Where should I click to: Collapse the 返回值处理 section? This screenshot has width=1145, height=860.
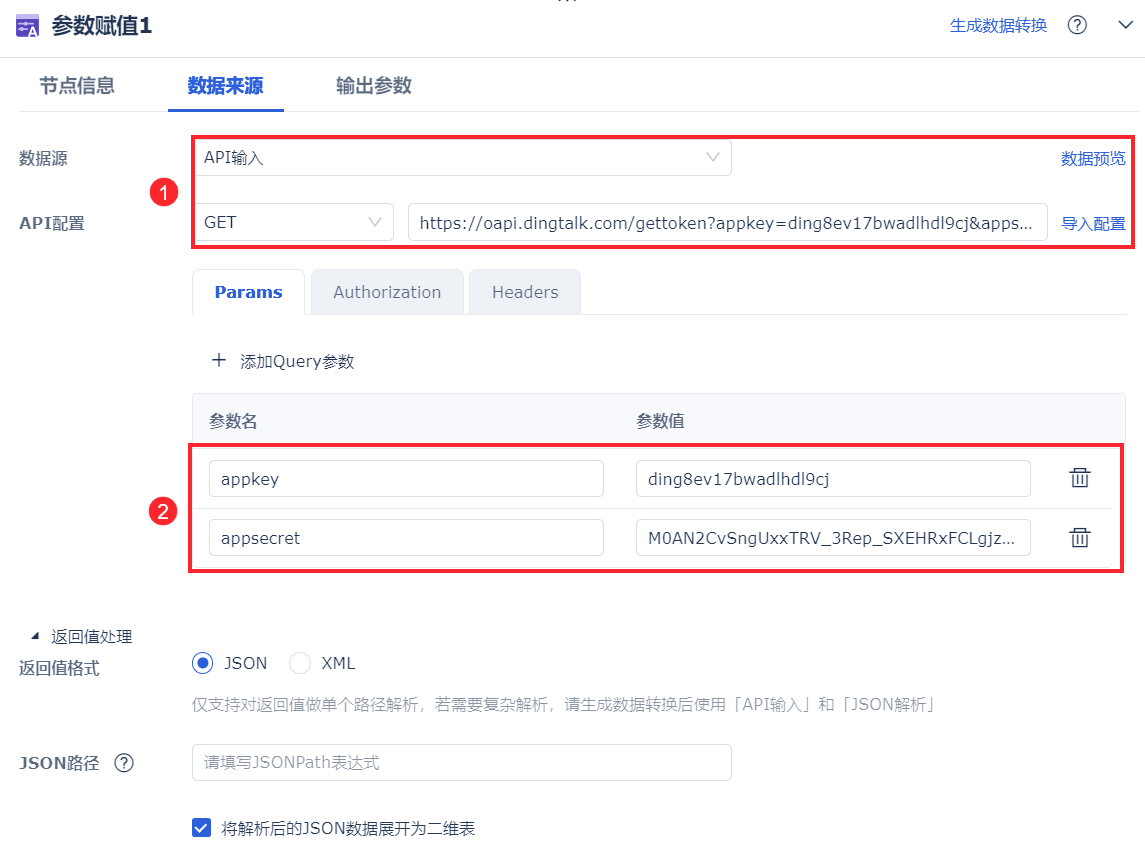35,636
